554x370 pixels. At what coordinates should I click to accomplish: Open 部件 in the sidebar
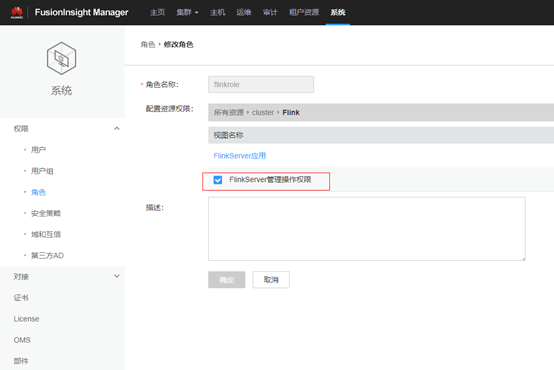tap(21, 361)
